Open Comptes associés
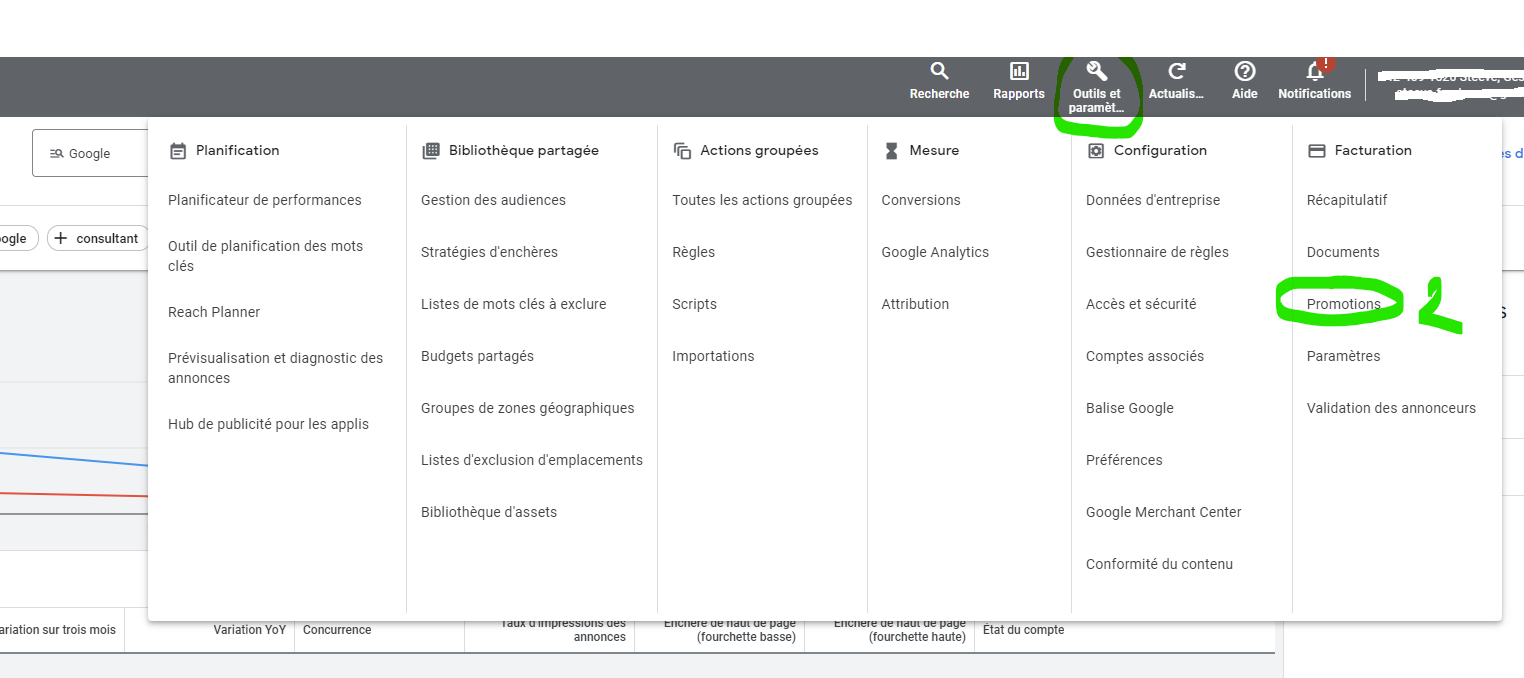Screen dimensions: 1524x678 click(x=1145, y=356)
